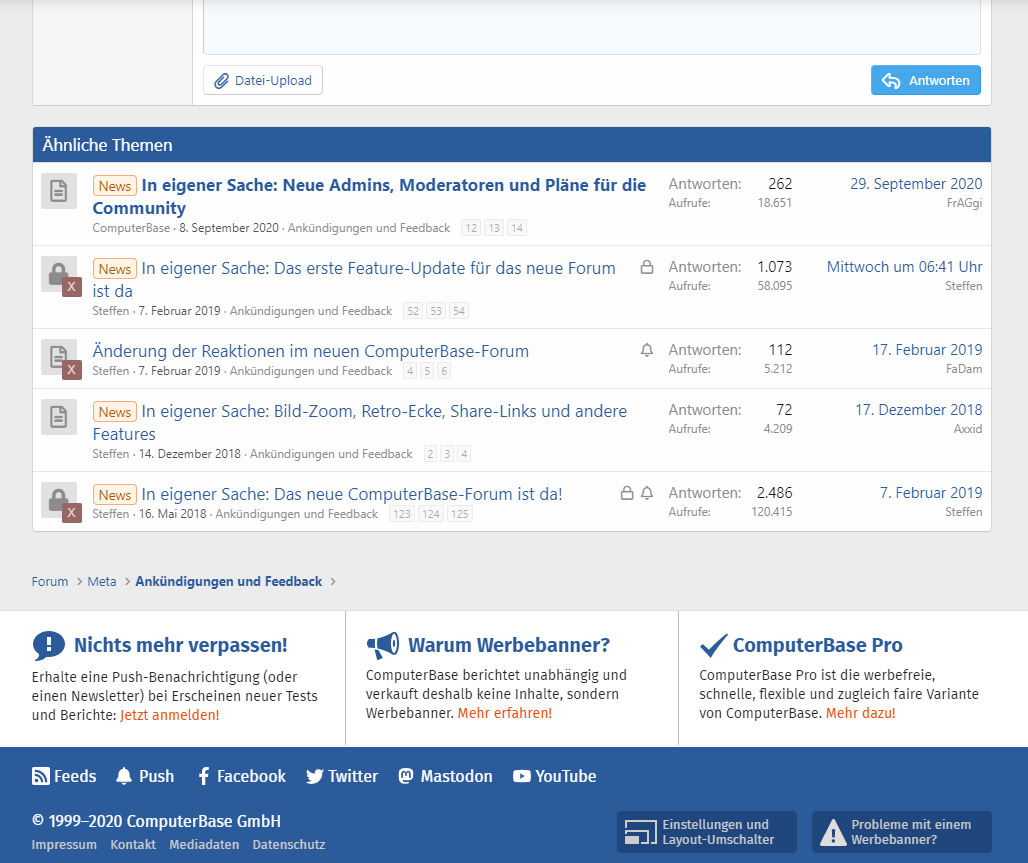Click bell icon in 'Änderung der Reaktionen' row
This screenshot has height=863, width=1028.
coord(646,350)
